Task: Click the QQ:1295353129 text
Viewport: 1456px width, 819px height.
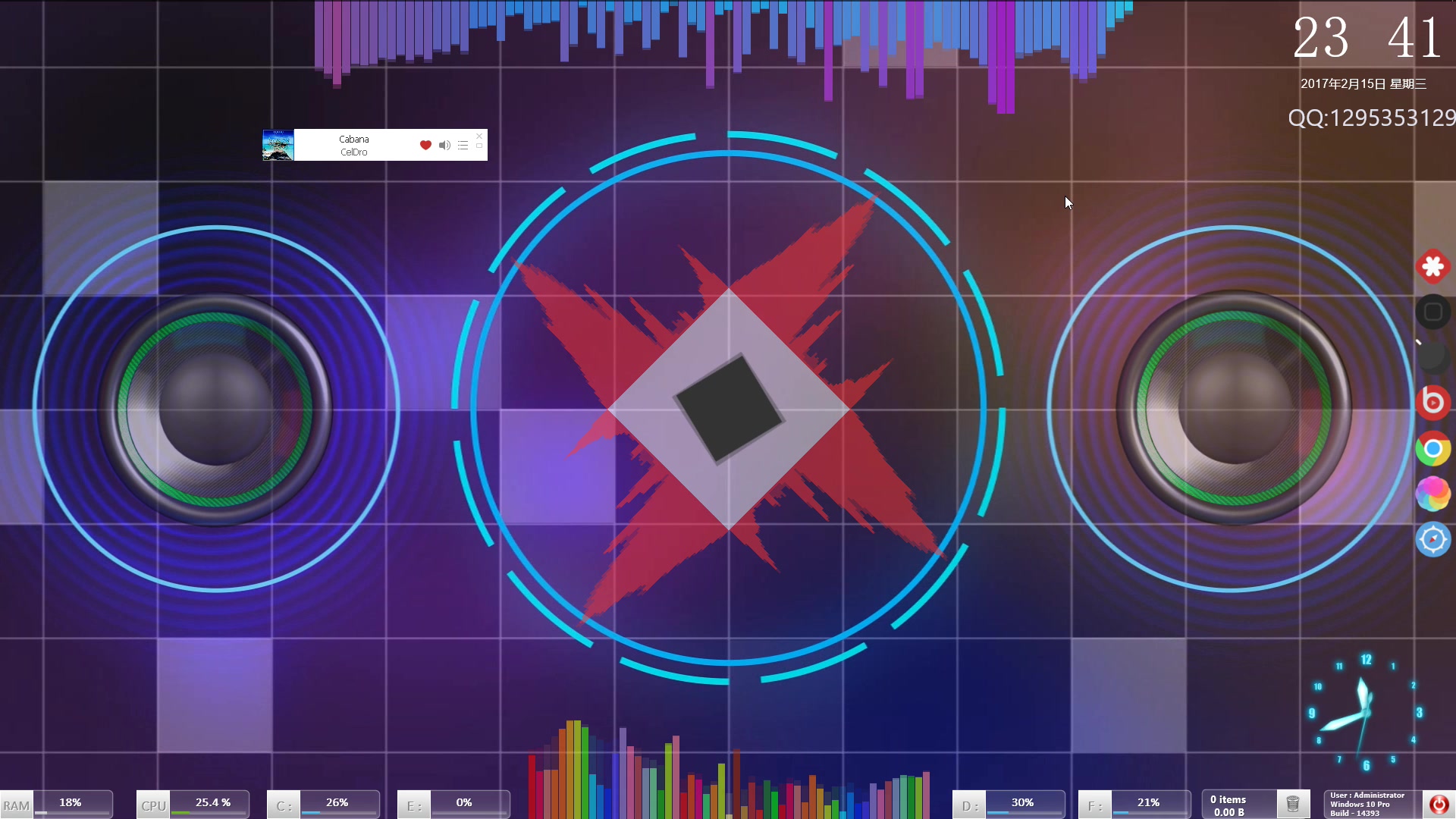Action: click(x=1371, y=118)
